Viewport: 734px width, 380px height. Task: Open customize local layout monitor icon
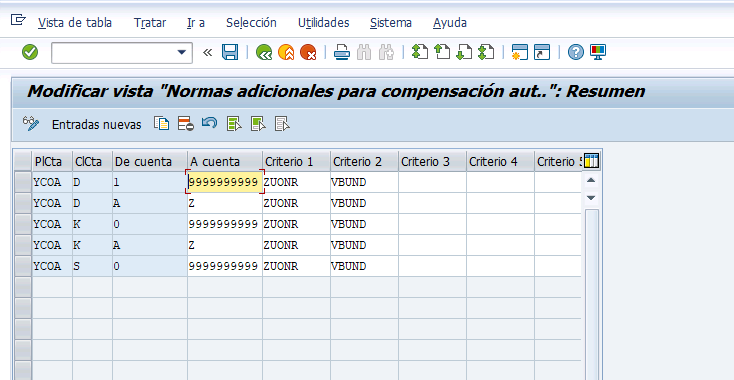(x=598, y=52)
